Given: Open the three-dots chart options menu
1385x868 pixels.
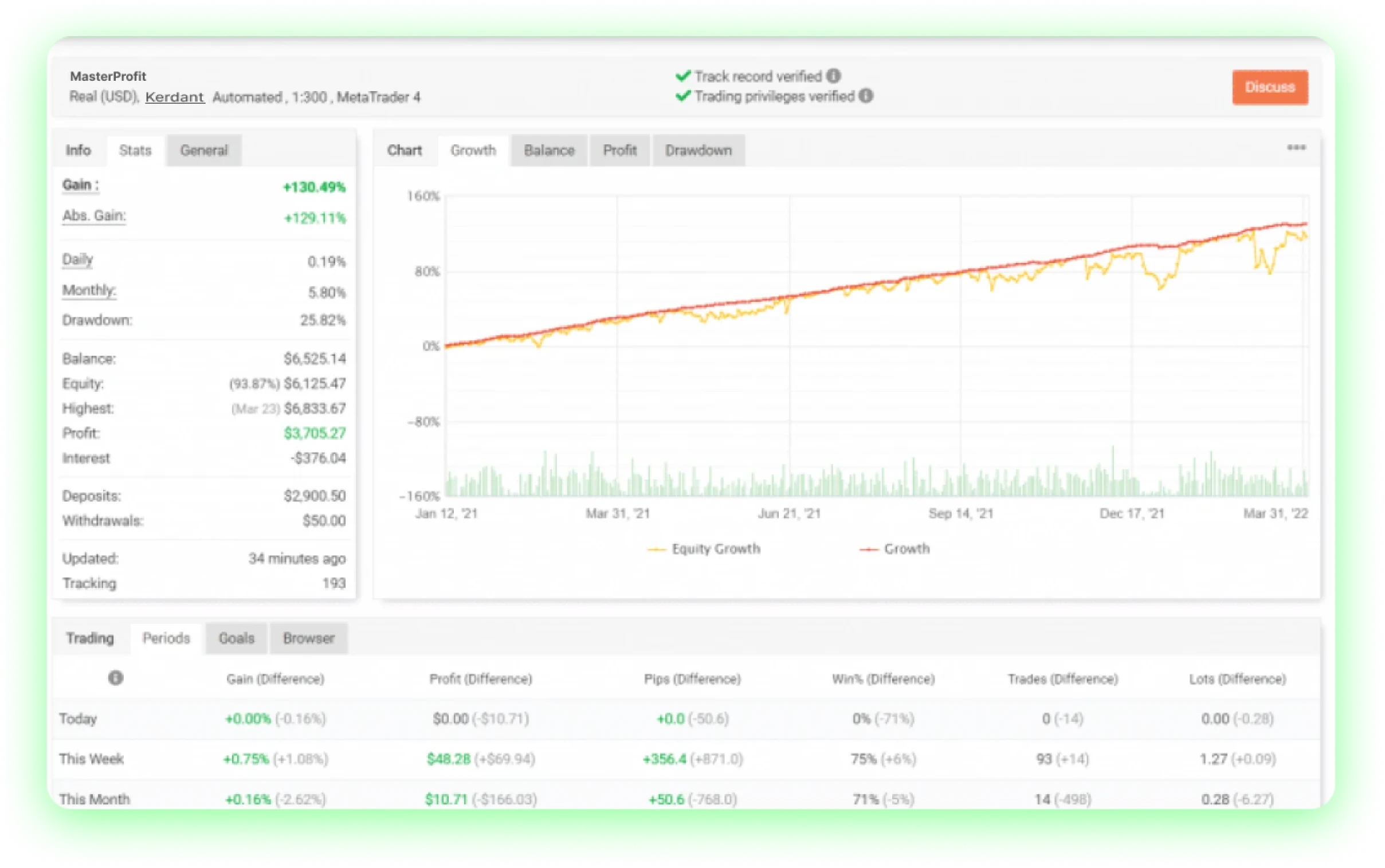Looking at the screenshot, I should pyautogui.click(x=1296, y=148).
